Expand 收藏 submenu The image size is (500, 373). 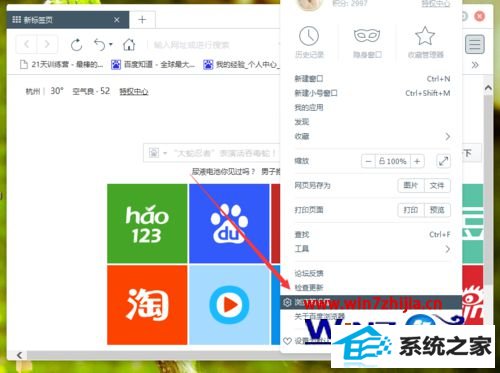point(372,136)
